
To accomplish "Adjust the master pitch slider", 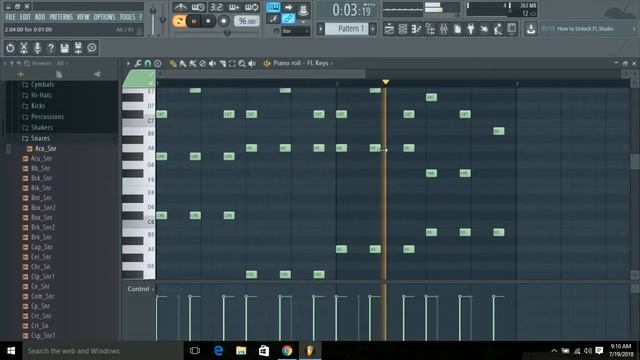I will click(162, 20).
